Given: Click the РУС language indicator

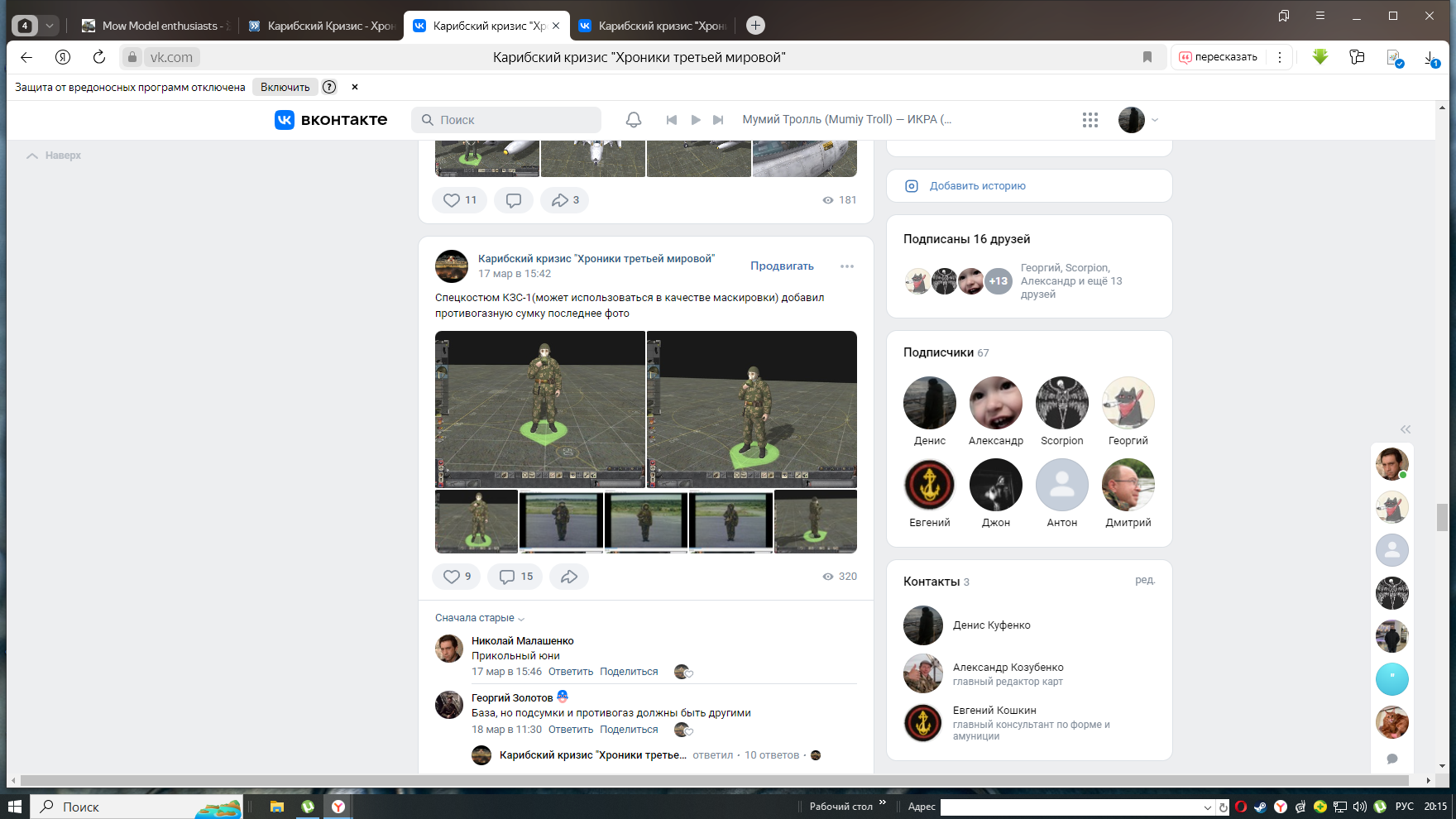Looking at the screenshot, I should point(1405,807).
